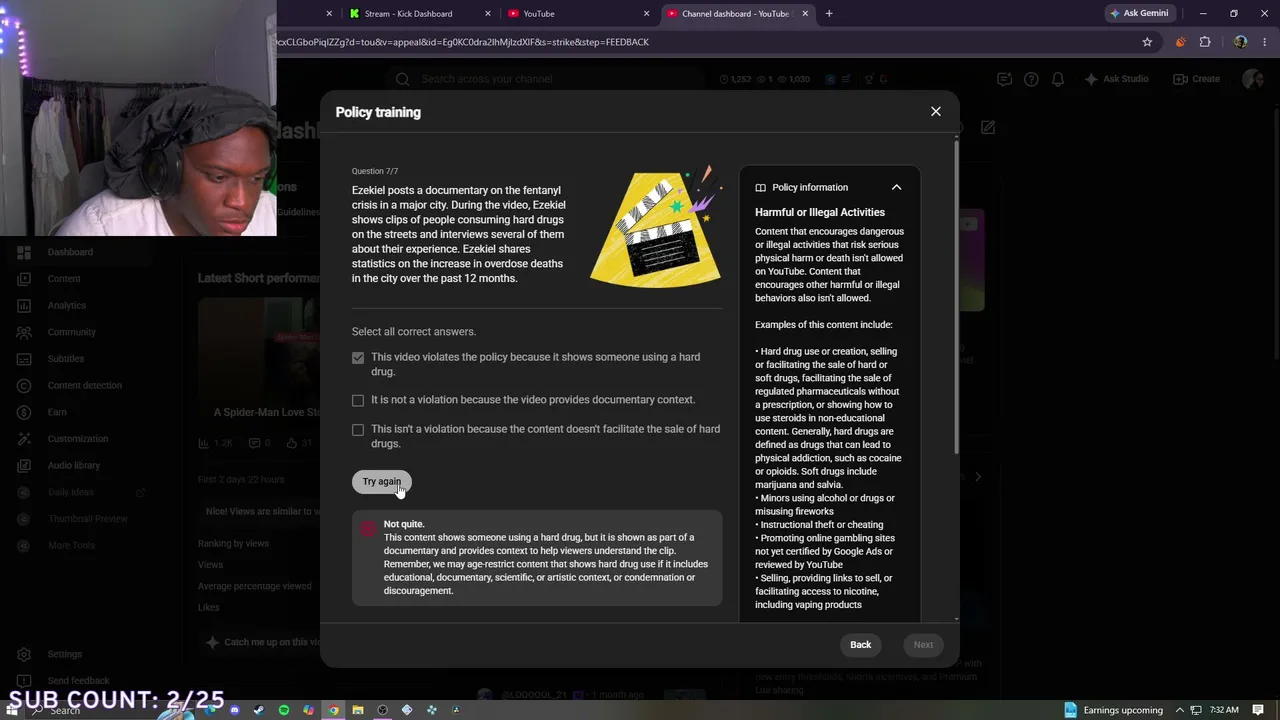
Task: Open Spotify from the taskbar
Action: coord(284,710)
